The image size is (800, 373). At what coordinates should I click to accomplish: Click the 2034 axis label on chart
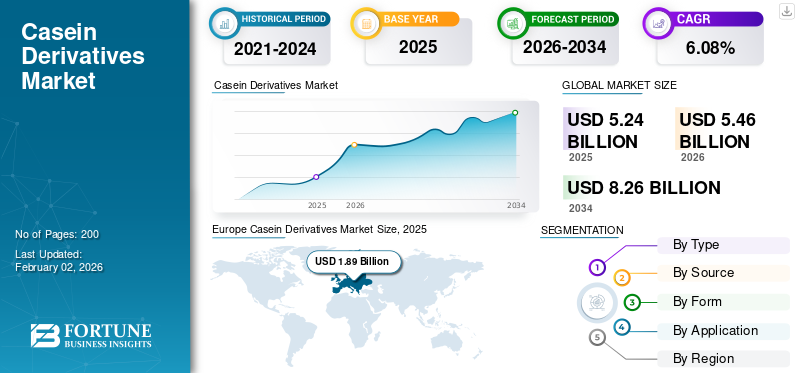tap(516, 206)
